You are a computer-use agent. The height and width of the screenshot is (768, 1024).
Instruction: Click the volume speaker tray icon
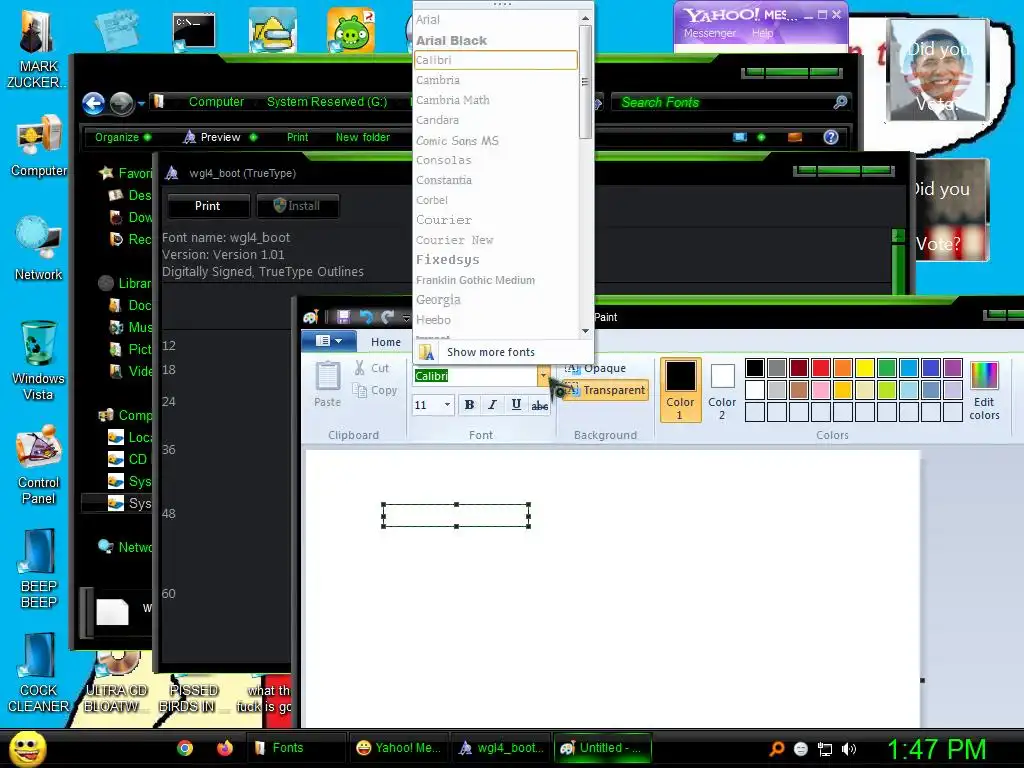848,749
